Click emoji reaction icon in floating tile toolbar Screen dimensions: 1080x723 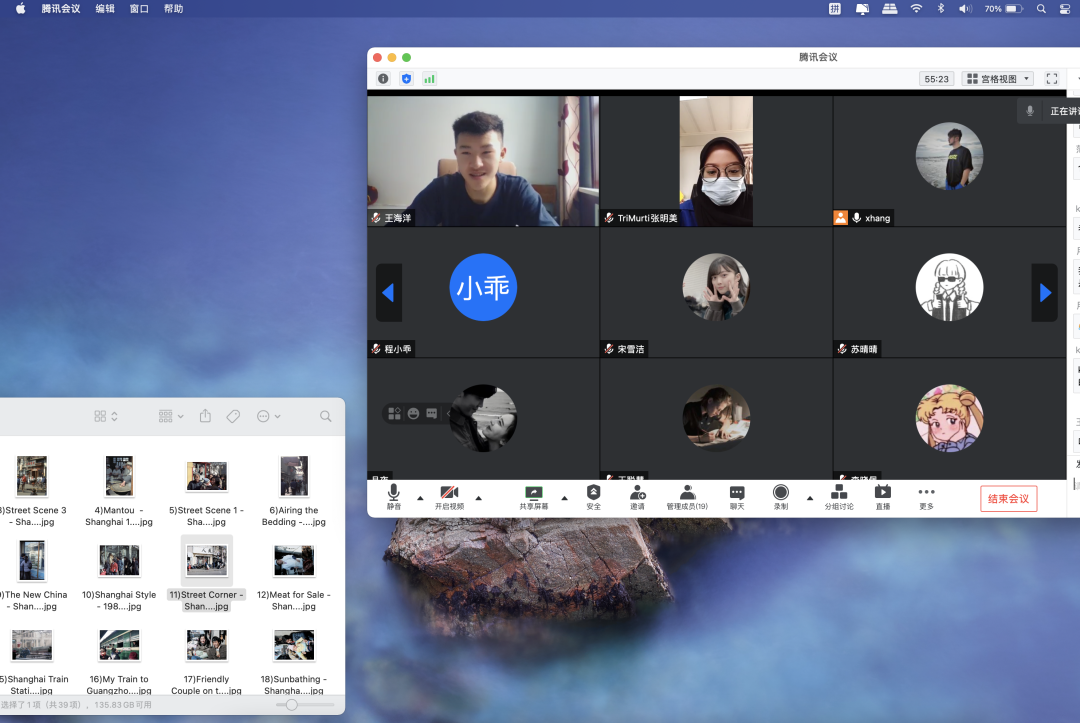(x=413, y=413)
